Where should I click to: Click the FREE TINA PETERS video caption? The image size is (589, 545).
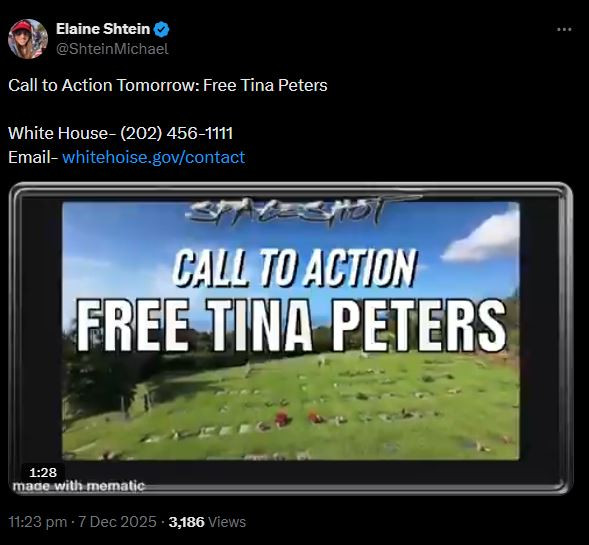(291, 325)
